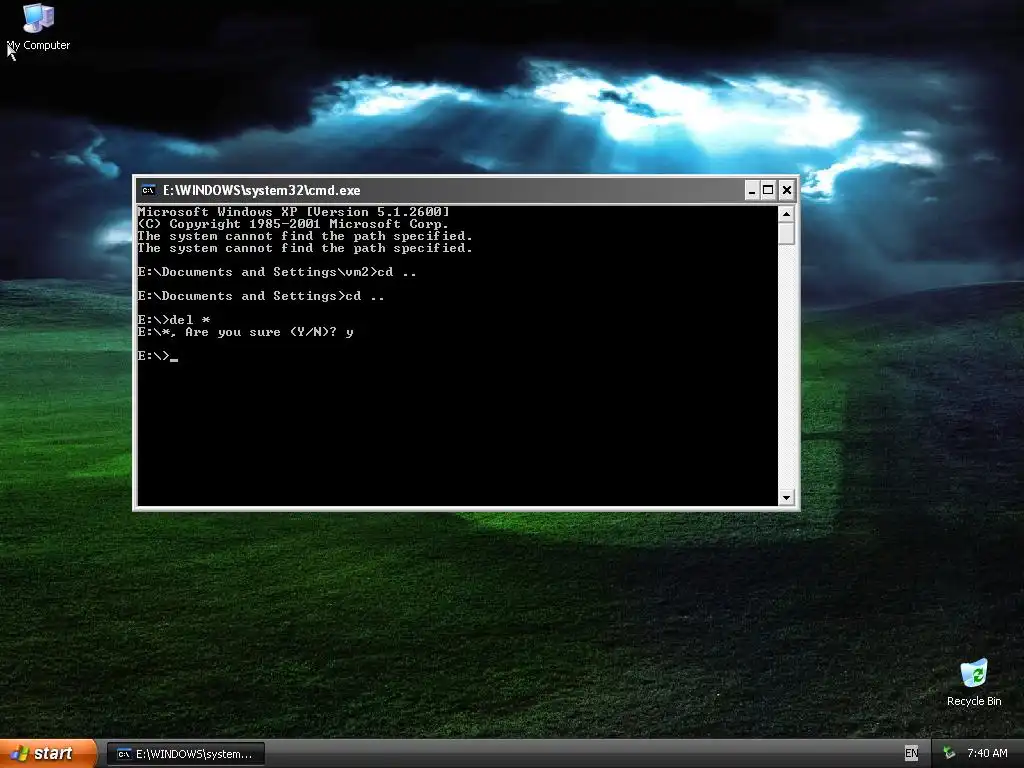Click the 'del *' command line
Screen dimensions: 1024x768
174,319
